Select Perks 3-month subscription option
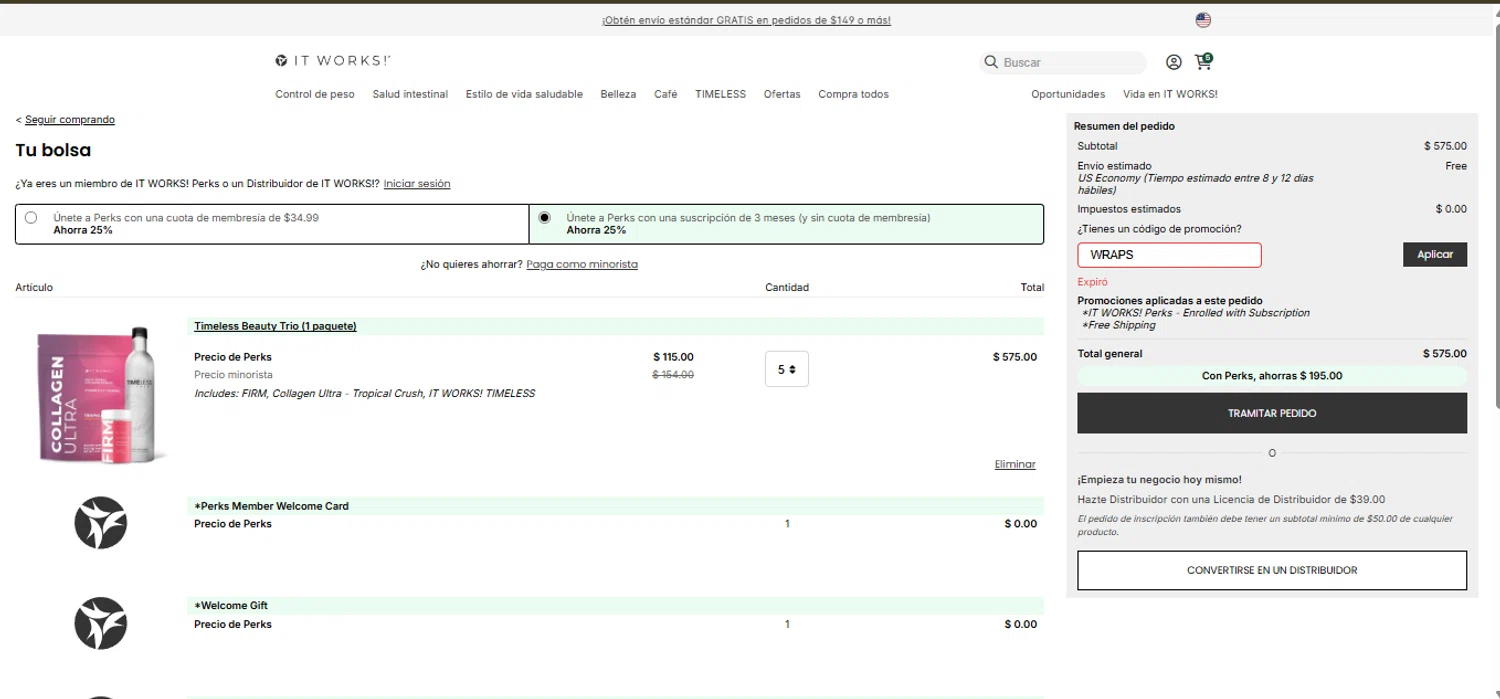This screenshot has height=699, width=1500. pos(544,218)
